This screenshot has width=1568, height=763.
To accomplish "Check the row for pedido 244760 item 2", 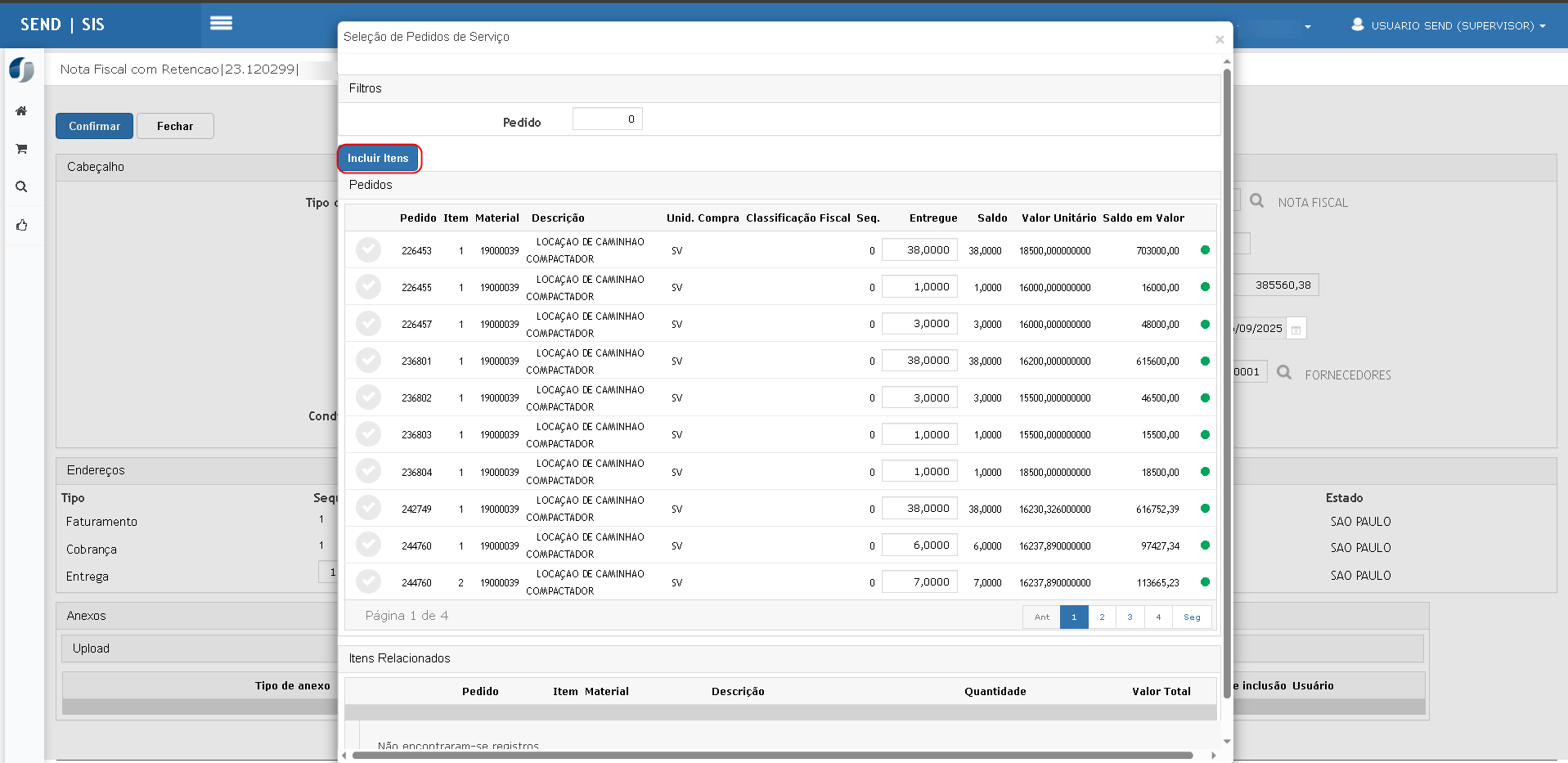I will (368, 582).
